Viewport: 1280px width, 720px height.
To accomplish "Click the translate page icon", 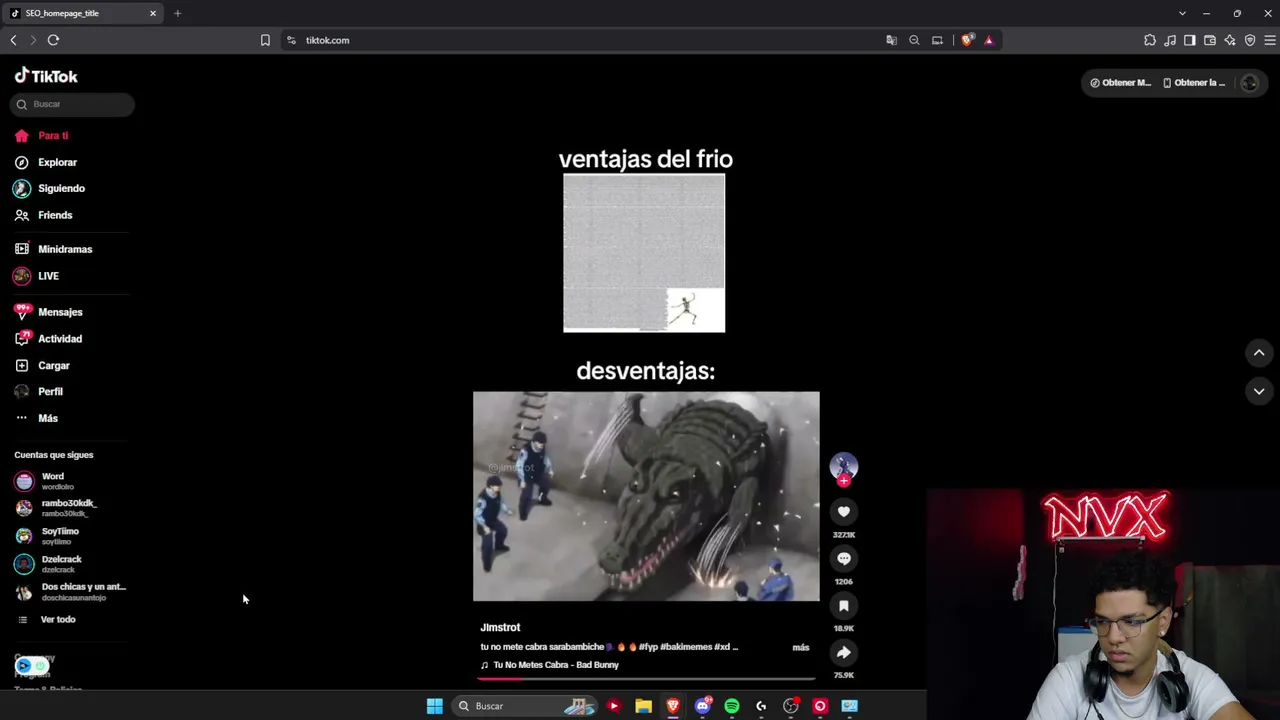I will coord(891,40).
